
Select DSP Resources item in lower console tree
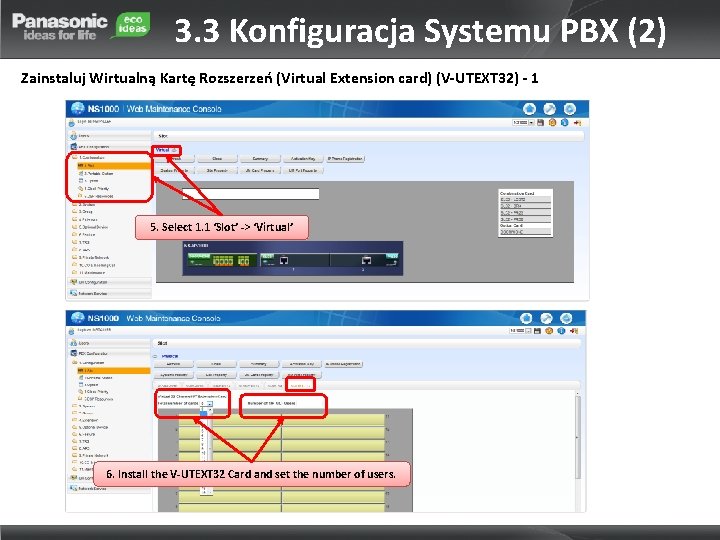(96, 399)
